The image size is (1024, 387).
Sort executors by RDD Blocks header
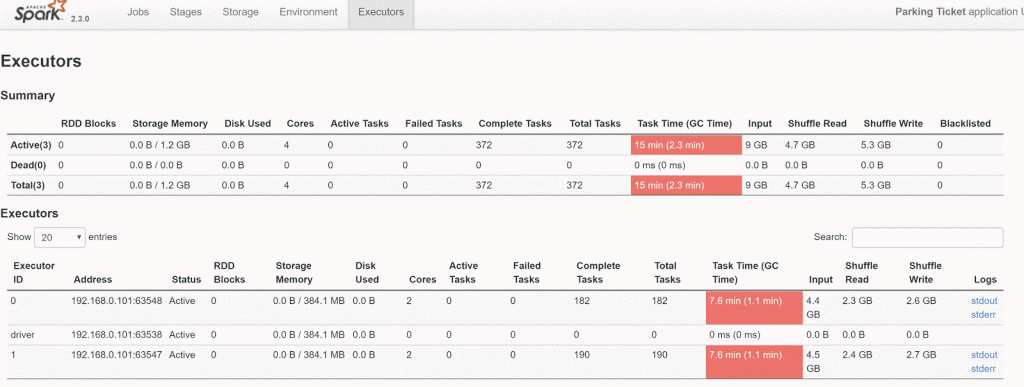point(229,272)
